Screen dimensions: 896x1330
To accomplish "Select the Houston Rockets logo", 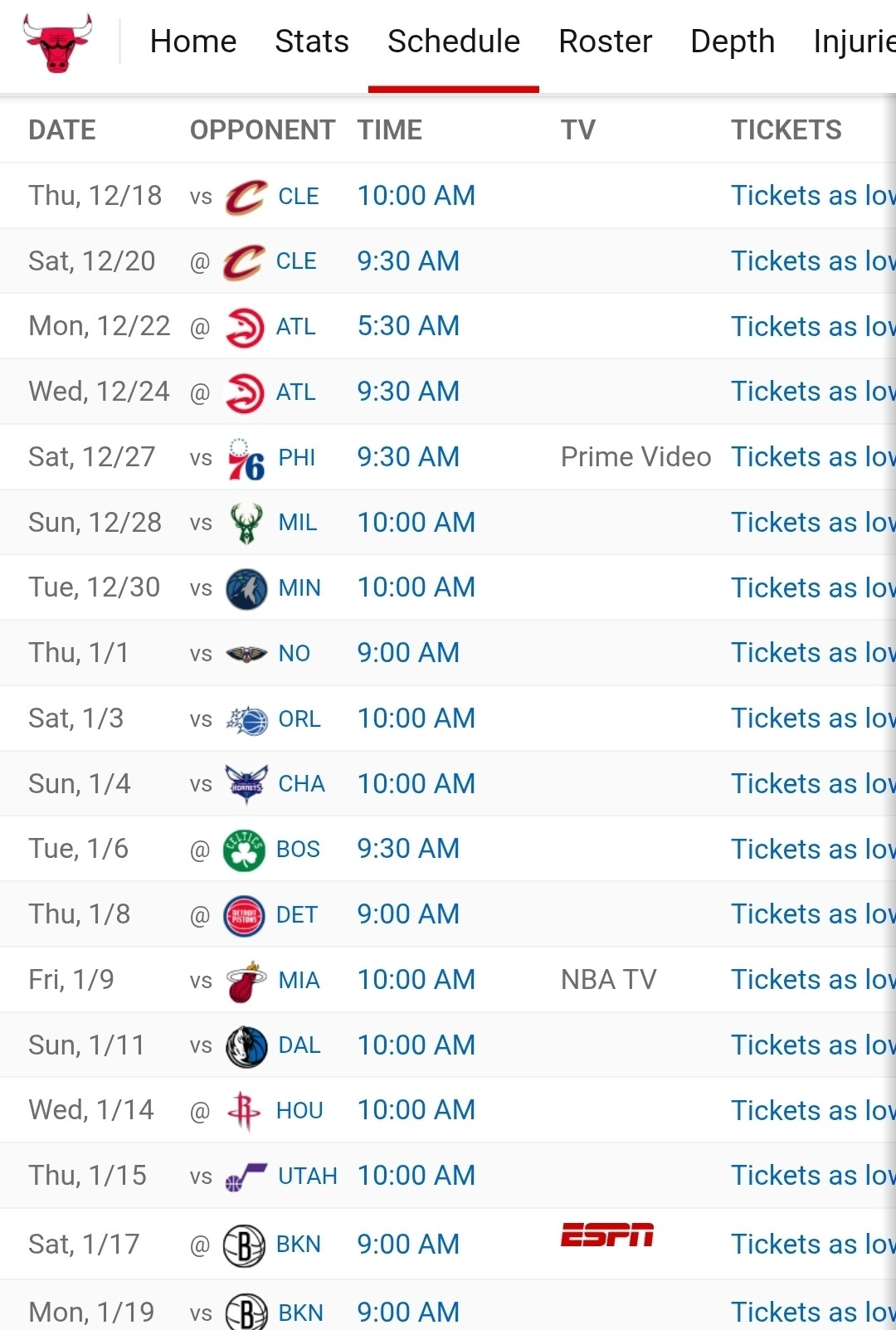I will (244, 1112).
